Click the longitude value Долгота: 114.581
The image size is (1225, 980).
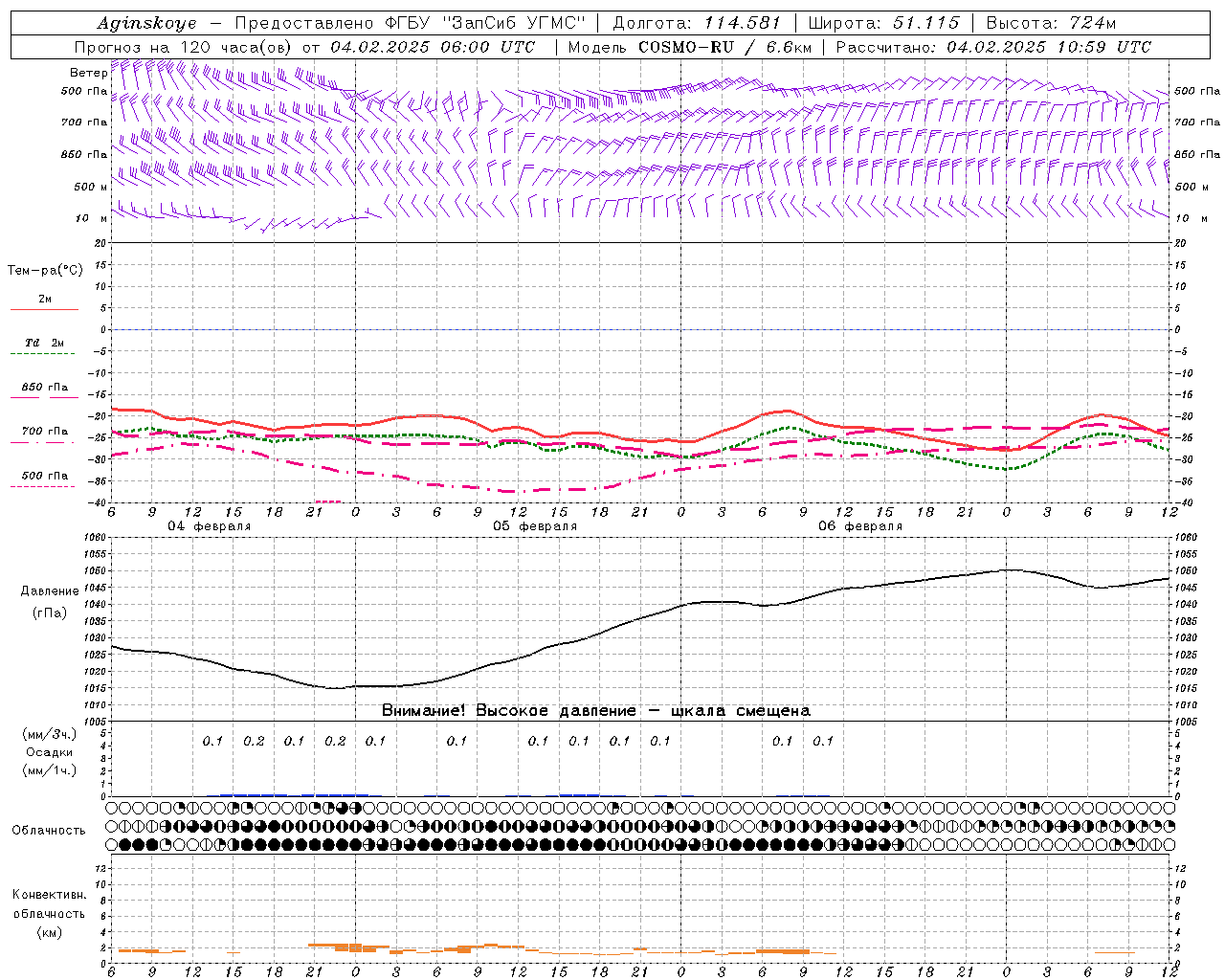pyautogui.click(x=697, y=23)
